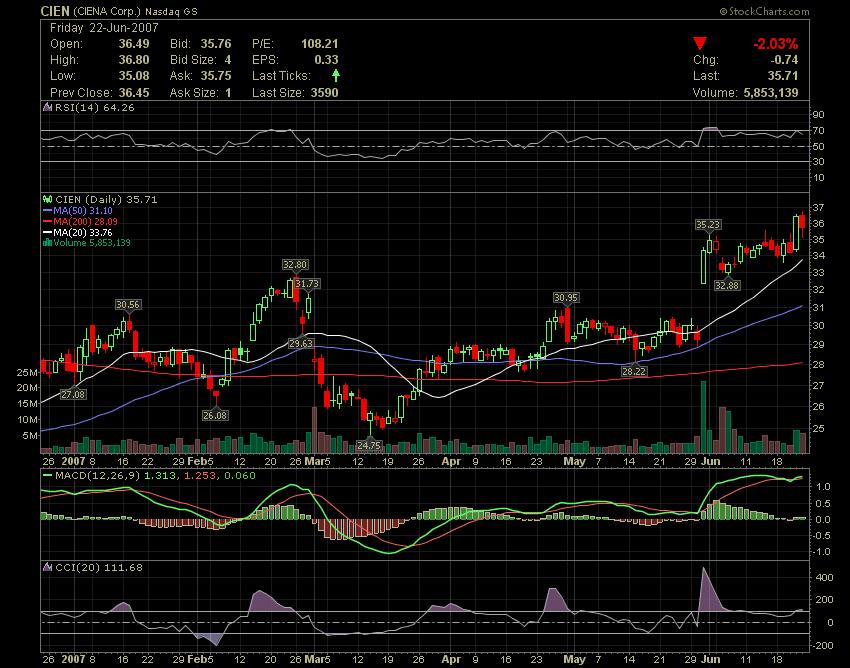Viewport: 850px width, 668px height.
Task: Click the Ask value 35.75
Action: (216, 75)
